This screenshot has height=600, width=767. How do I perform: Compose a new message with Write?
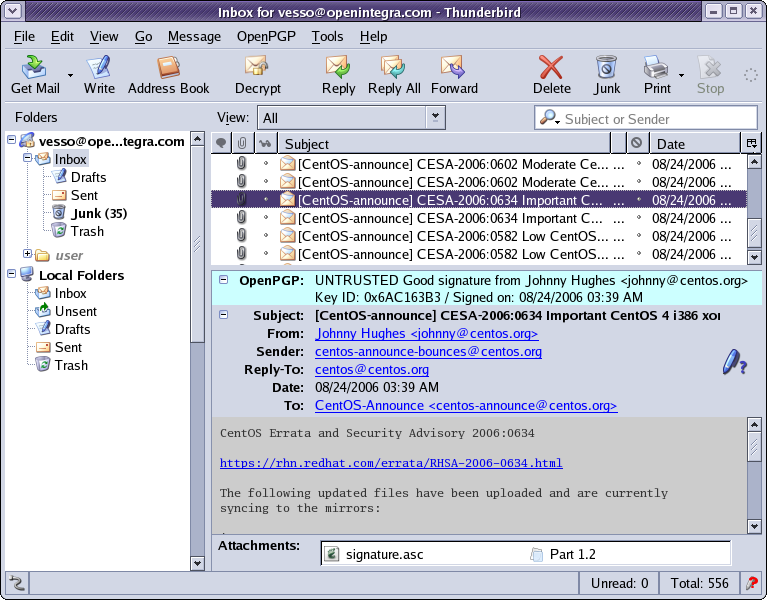pyautogui.click(x=99, y=75)
